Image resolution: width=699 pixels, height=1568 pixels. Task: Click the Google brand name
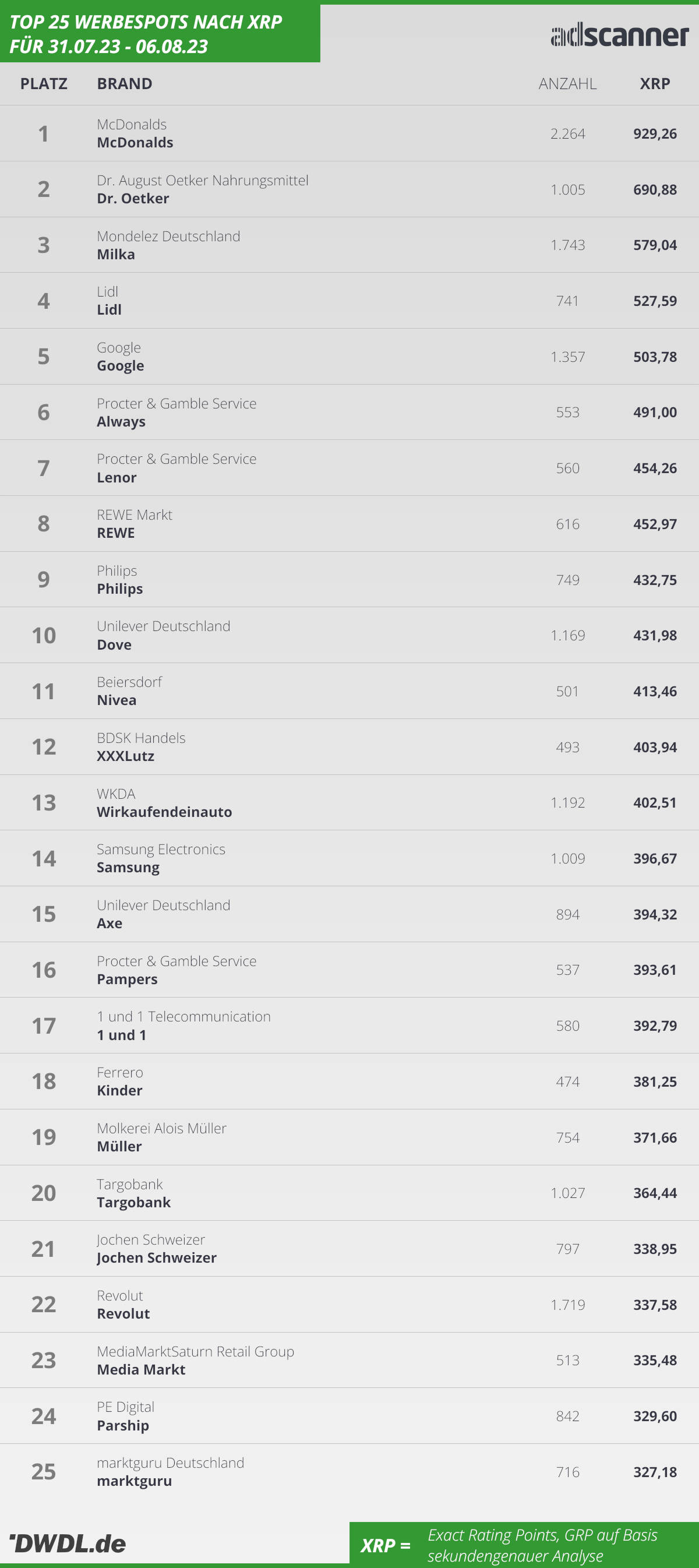[121, 366]
